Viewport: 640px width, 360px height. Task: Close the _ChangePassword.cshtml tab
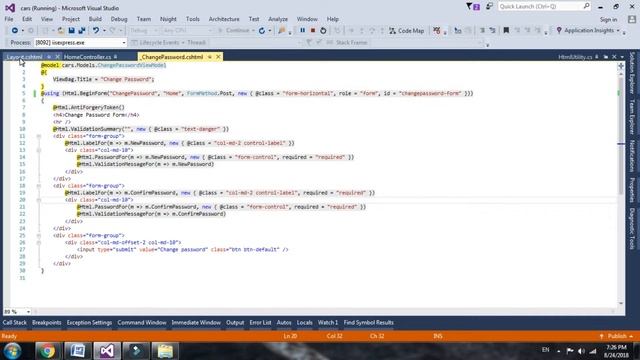[x=218, y=57]
